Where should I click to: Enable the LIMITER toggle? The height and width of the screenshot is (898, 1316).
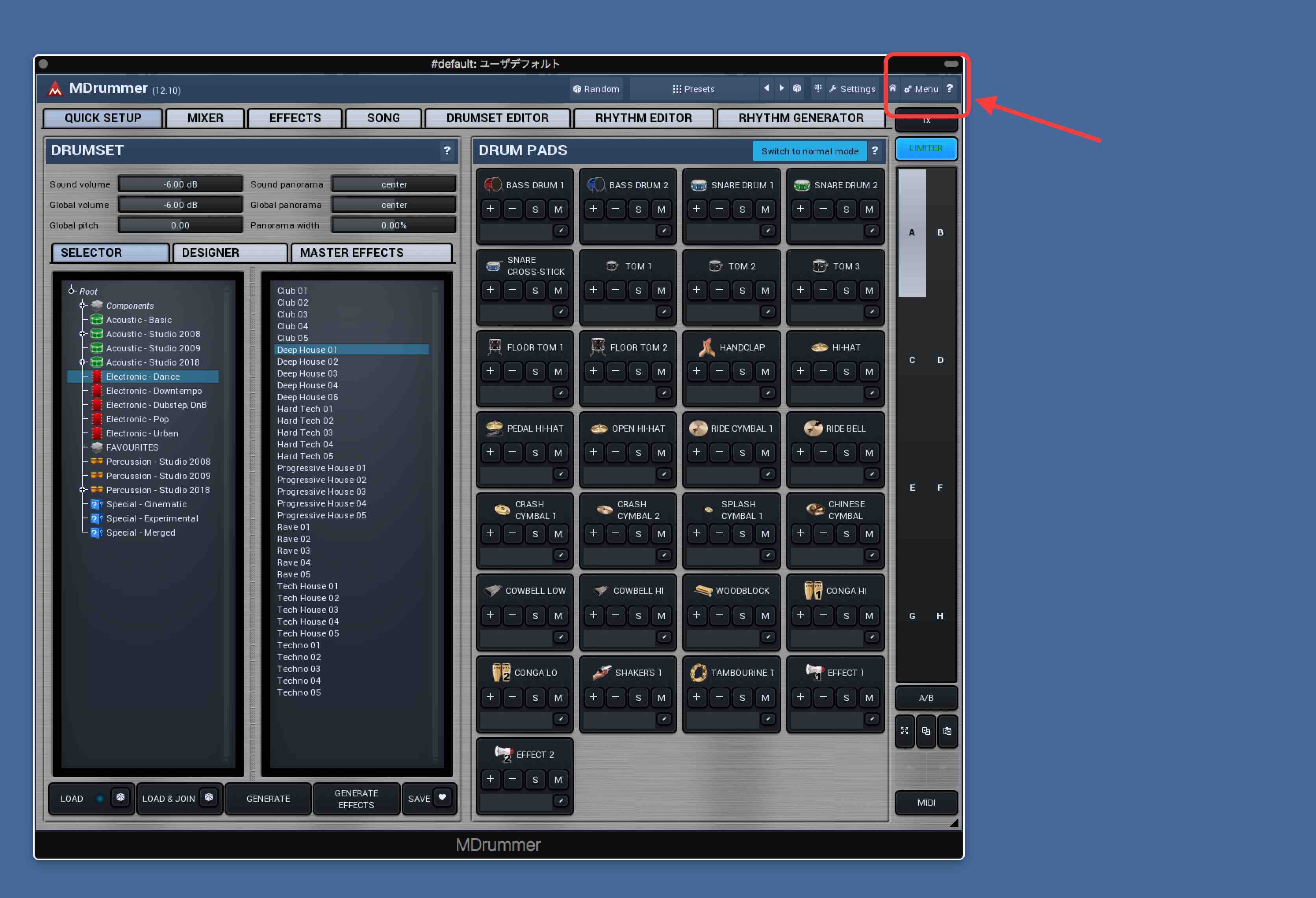[x=926, y=148]
